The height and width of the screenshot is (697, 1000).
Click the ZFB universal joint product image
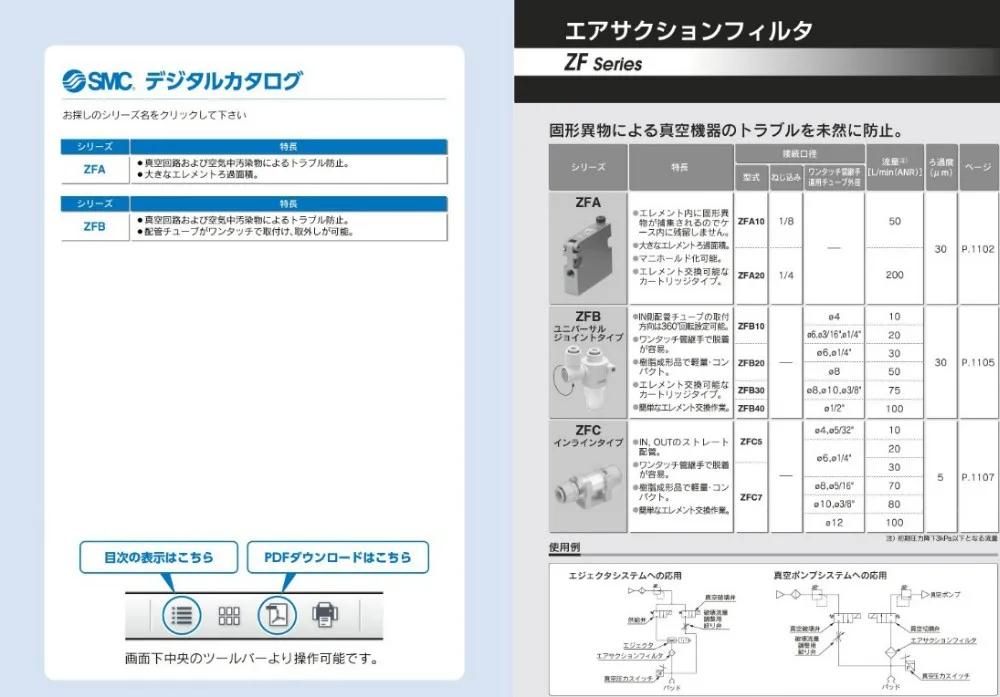585,378
